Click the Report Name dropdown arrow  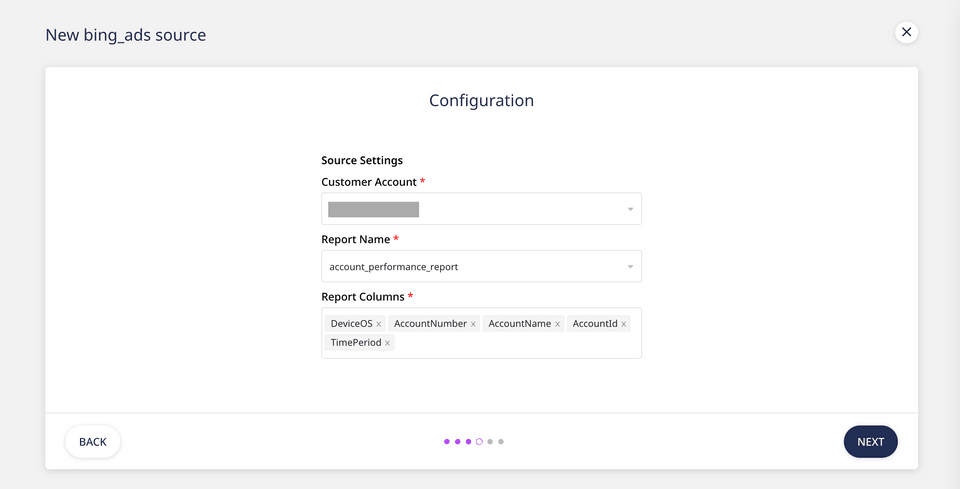(x=630, y=267)
